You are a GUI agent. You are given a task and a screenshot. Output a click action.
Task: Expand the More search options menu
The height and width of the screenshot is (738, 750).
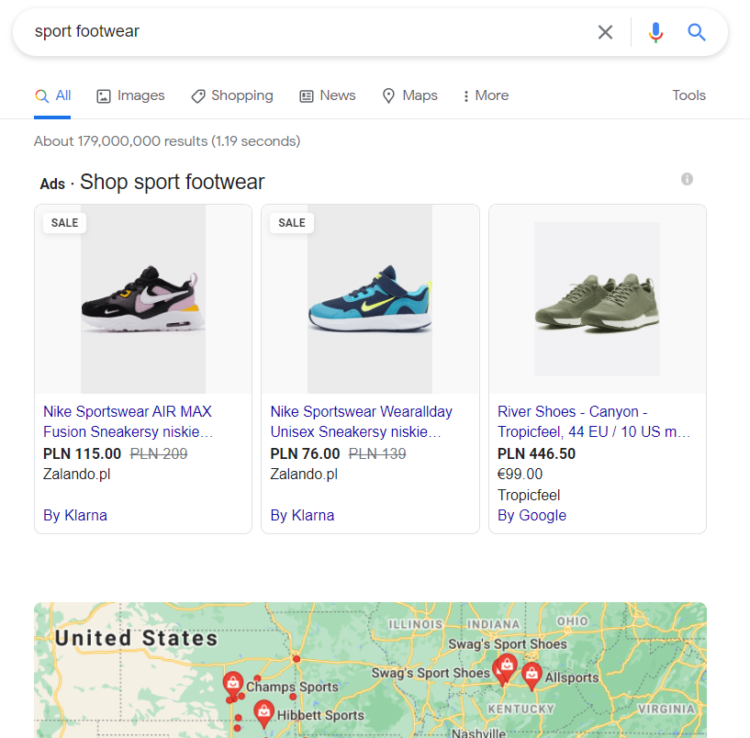click(485, 96)
